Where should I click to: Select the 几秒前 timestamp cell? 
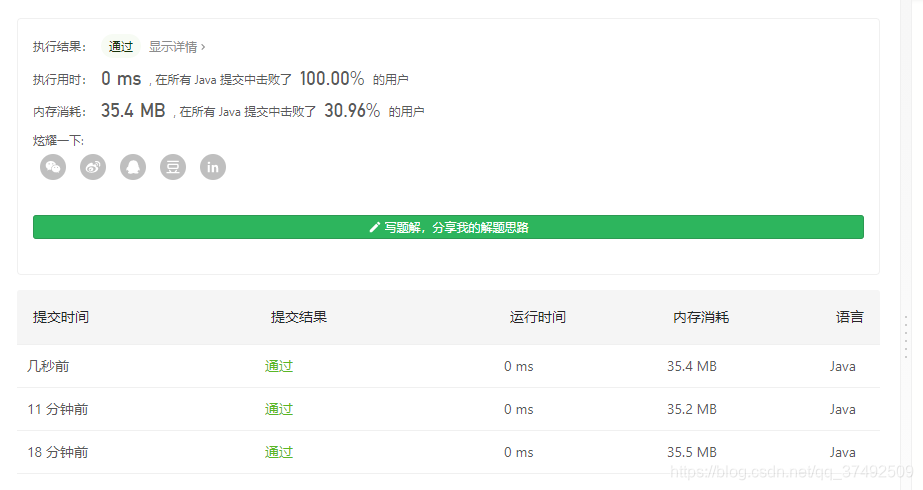click(x=48, y=366)
